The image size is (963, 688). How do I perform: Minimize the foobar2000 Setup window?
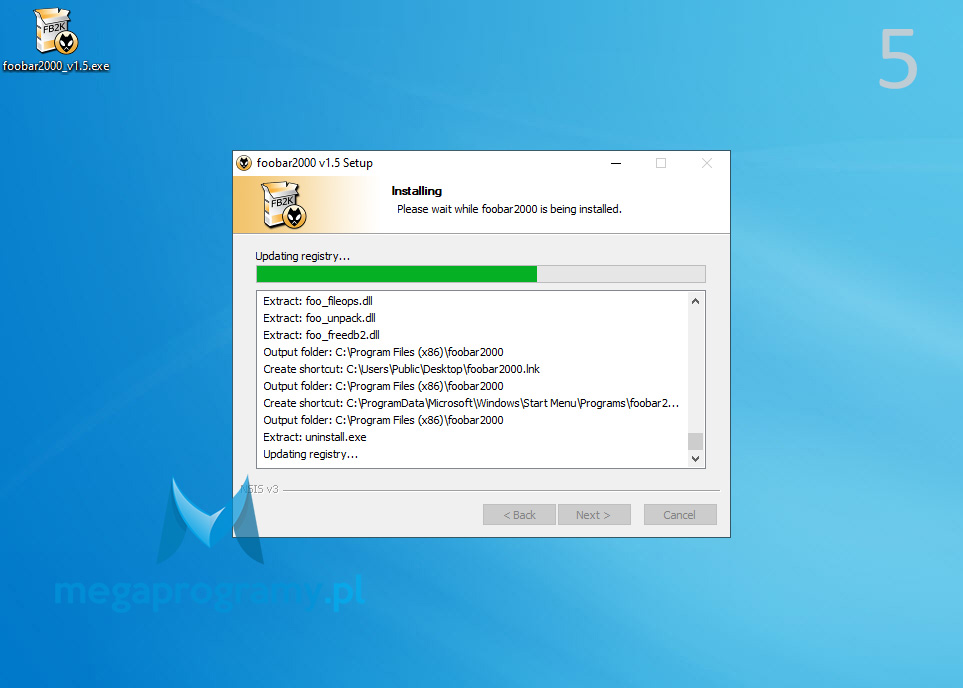click(x=616, y=163)
